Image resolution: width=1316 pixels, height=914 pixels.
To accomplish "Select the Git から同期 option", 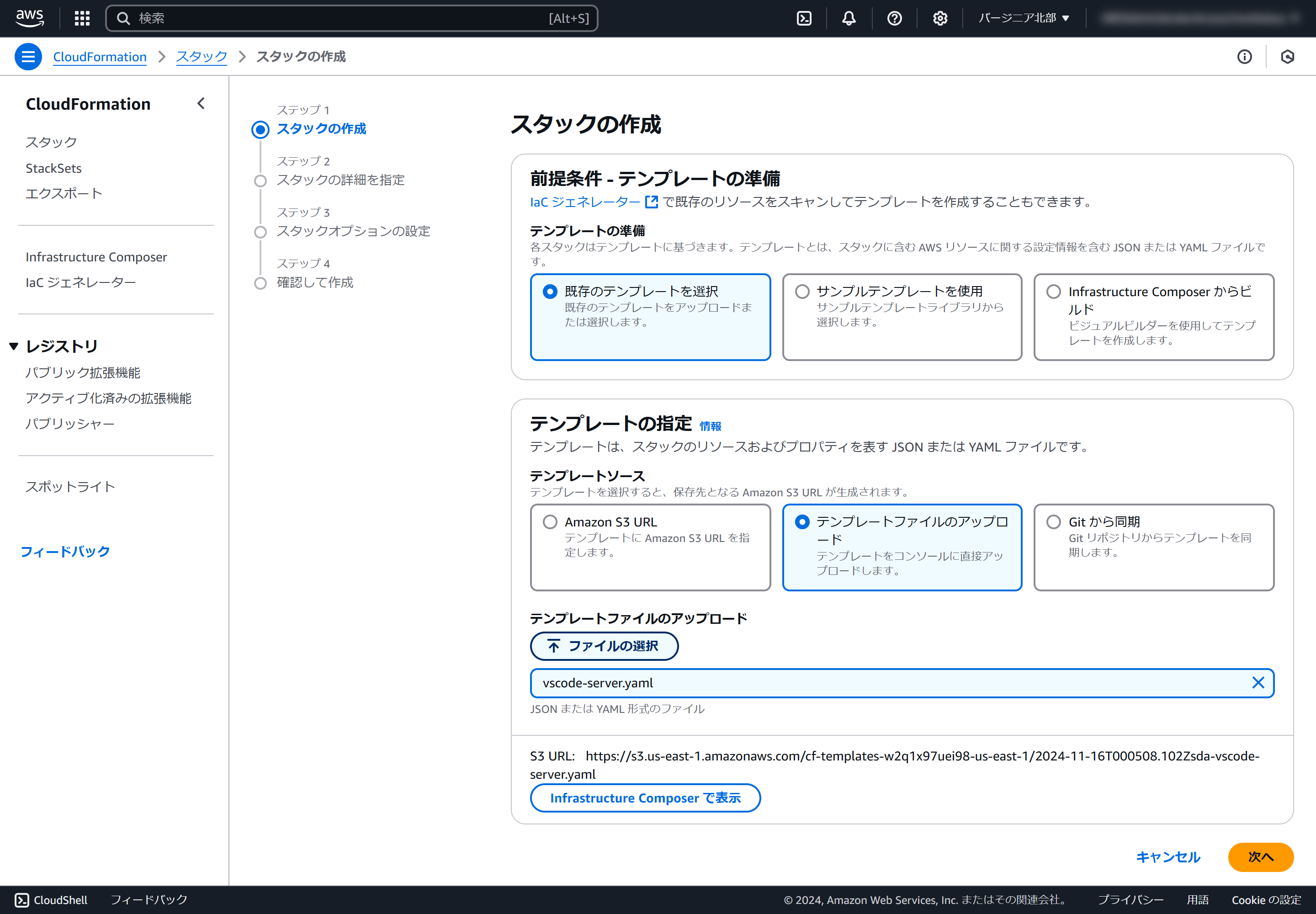I will pos(1053,522).
